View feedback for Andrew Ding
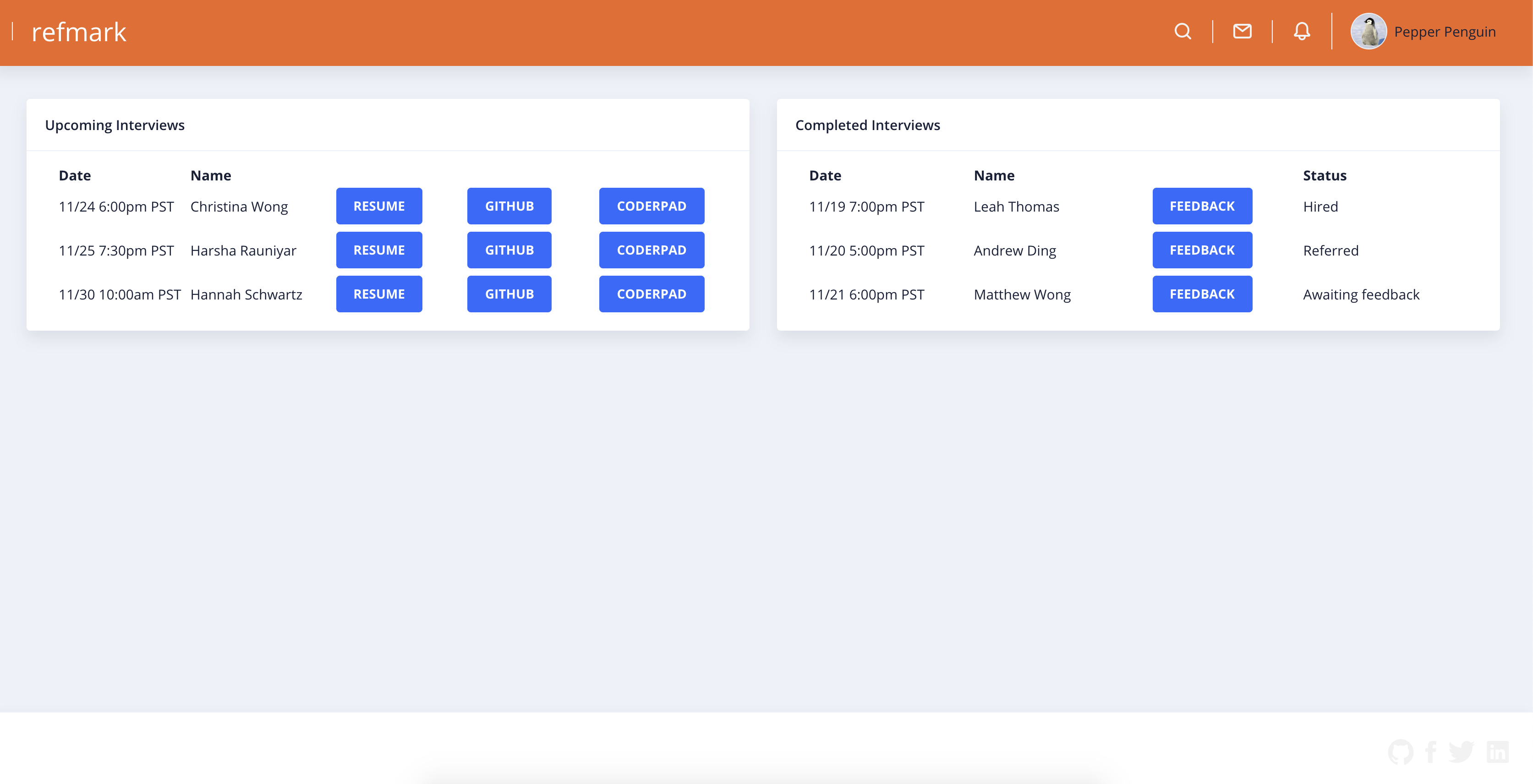The width and height of the screenshot is (1533, 784). pos(1202,250)
